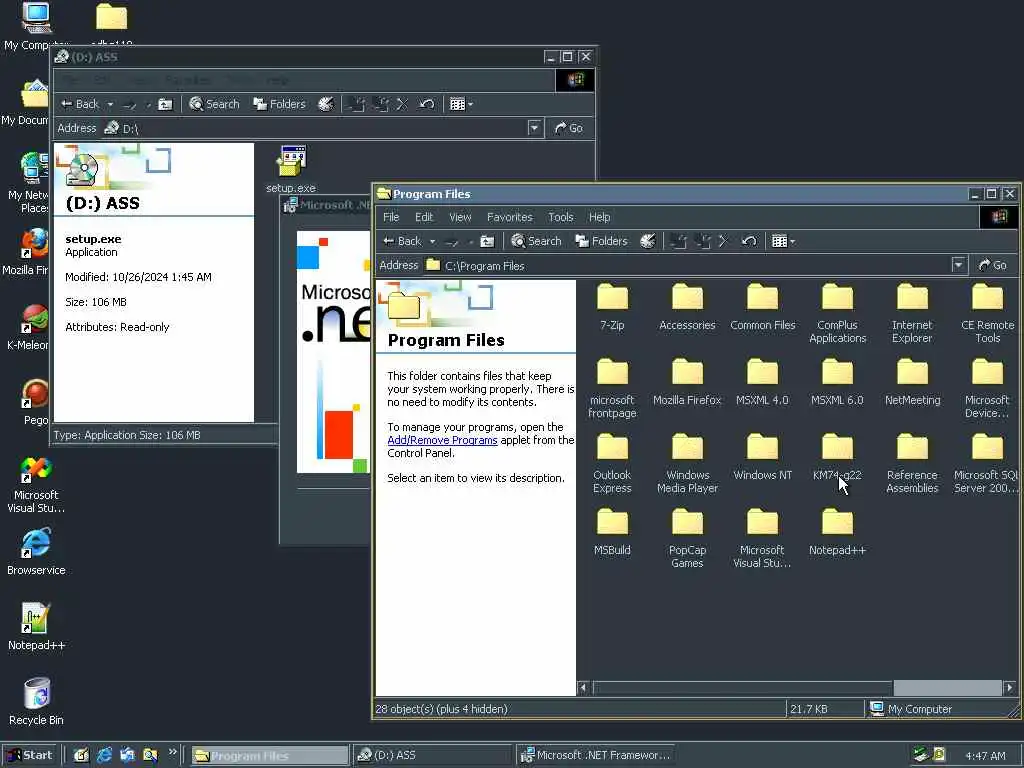Switch to Microsoft .NET Framework taskbar button

pos(596,756)
